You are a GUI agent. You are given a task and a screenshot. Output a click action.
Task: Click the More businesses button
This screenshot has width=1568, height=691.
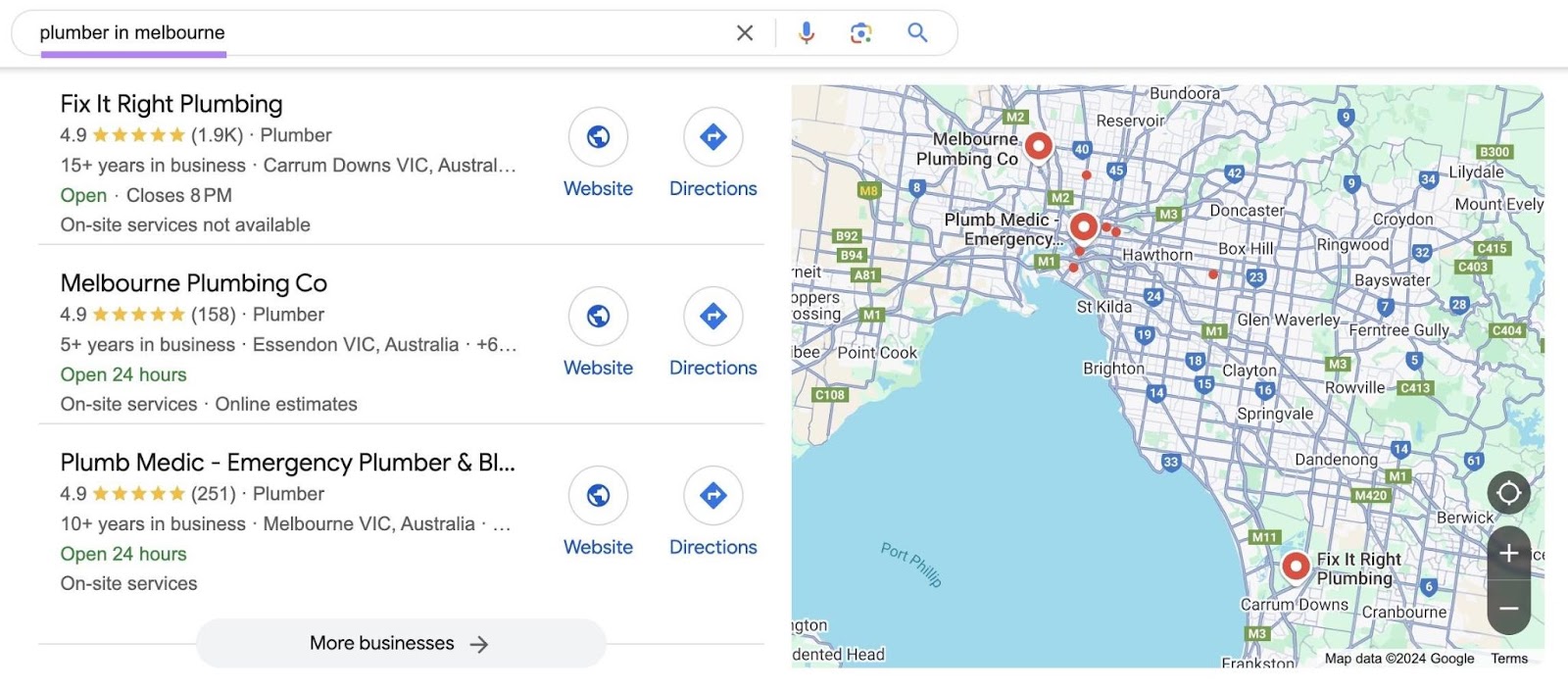(x=401, y=644)
